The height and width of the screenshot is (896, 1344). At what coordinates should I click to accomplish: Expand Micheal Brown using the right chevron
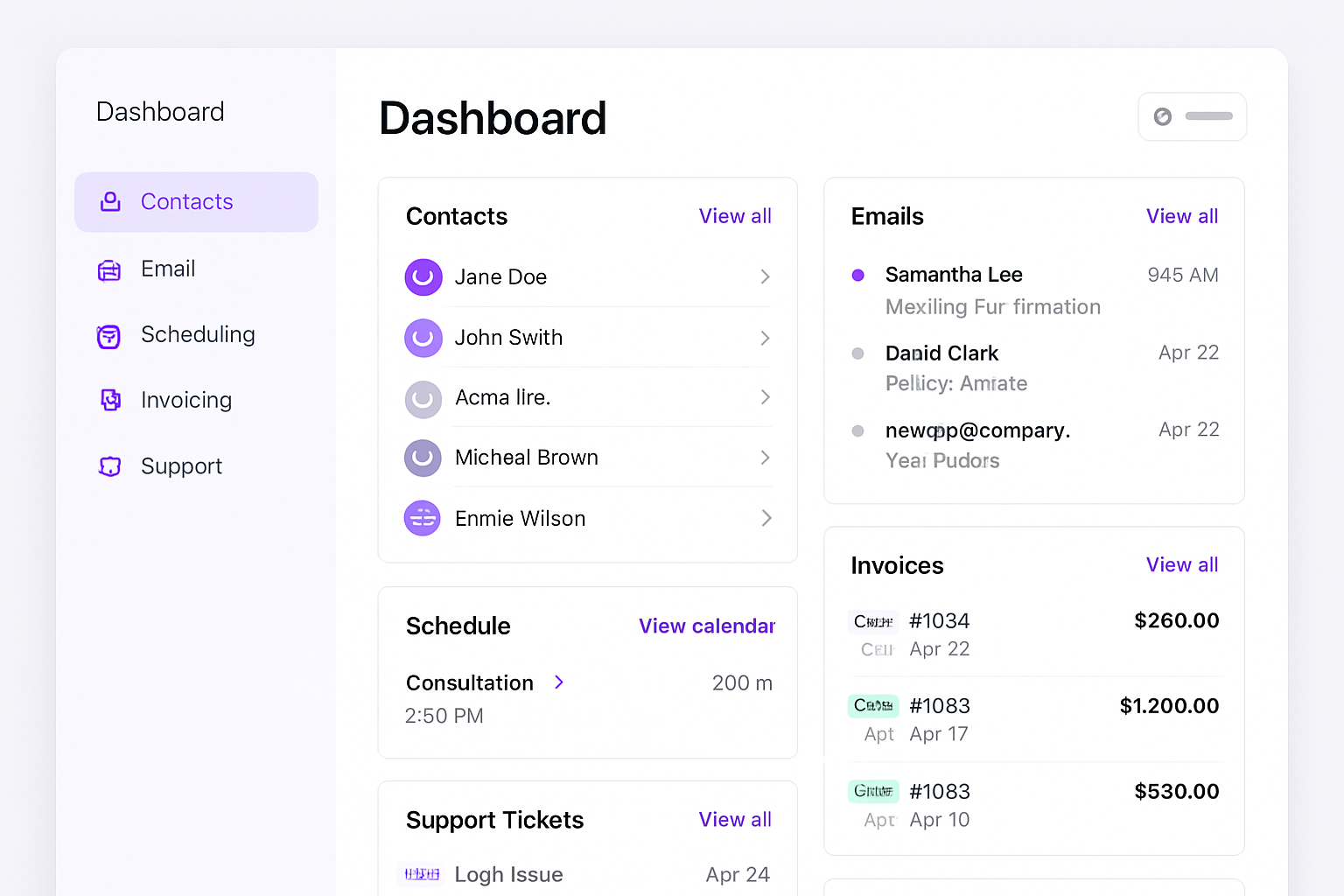[x=765, y=458]
